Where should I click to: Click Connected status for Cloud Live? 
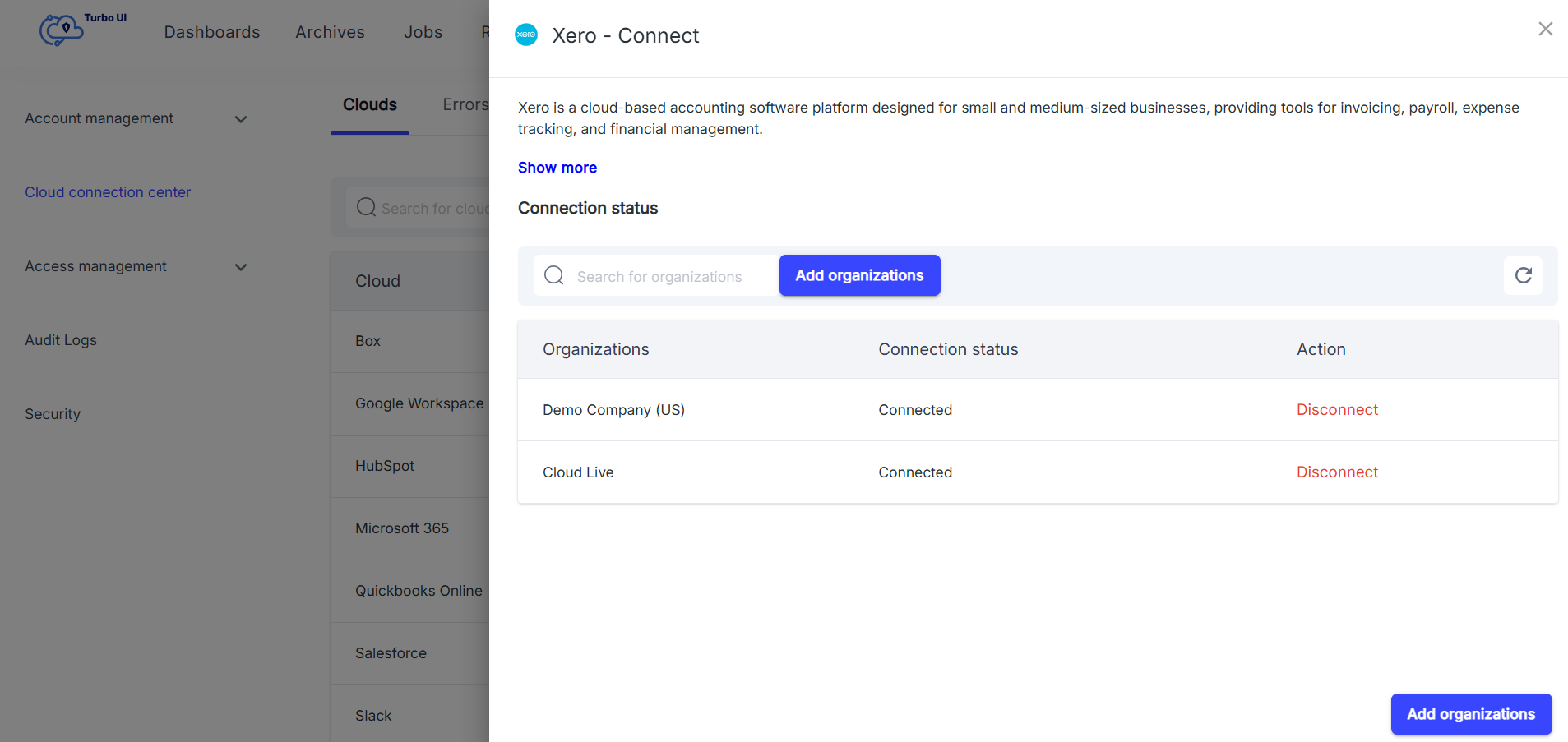(915, 472)
